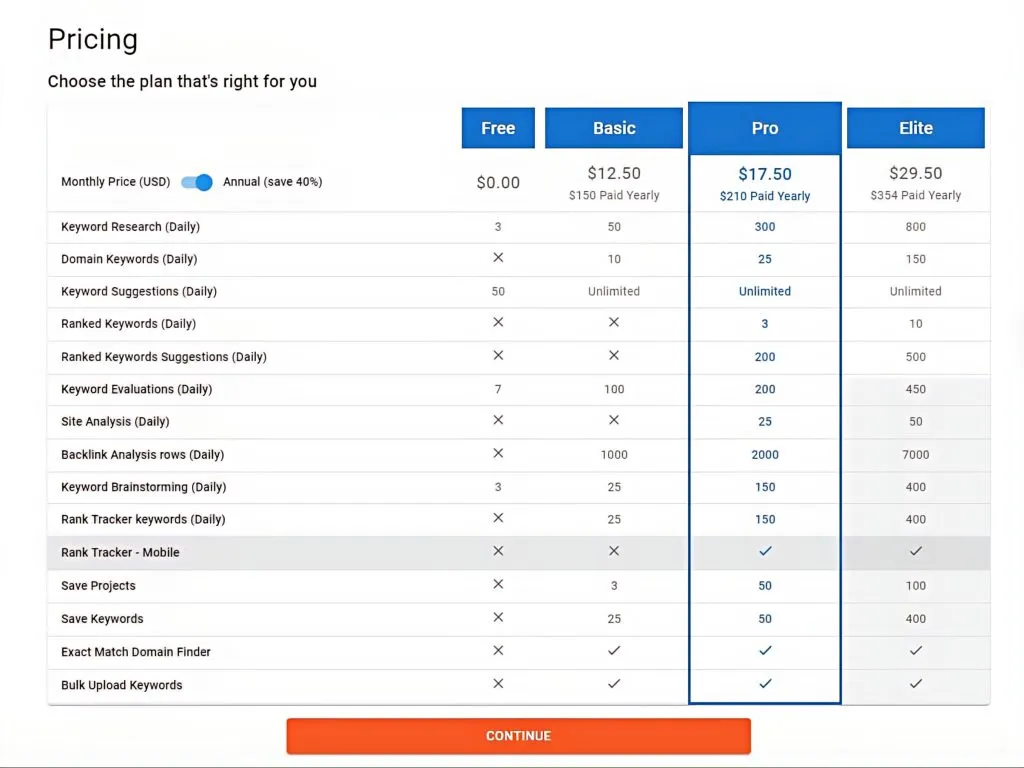Click the orange CONTINUE button

coord(518,736)
